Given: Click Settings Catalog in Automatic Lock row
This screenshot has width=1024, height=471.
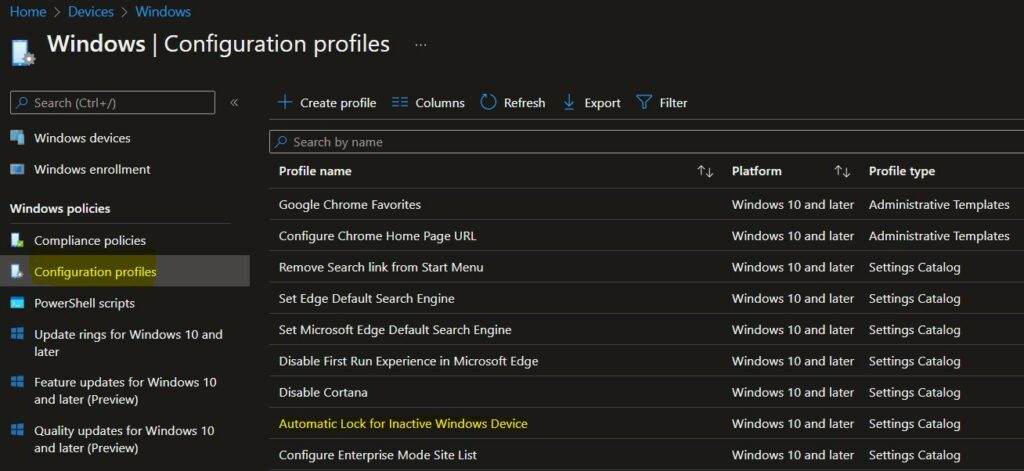Looking at the screenshot, I should point(914,424).
